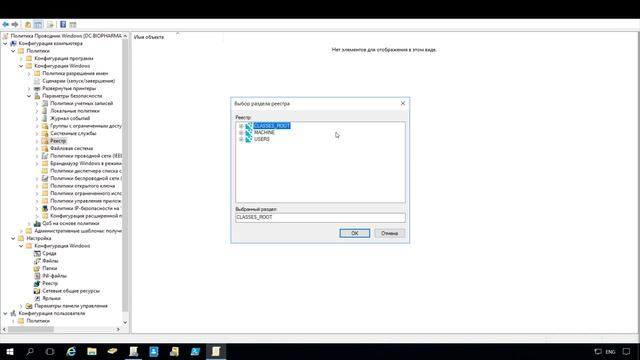Select the Политики открытого ключа tree item
Image resolution: width=640 pixels, height=360 pixels.
pyautogui.click(x=82, y=186)
